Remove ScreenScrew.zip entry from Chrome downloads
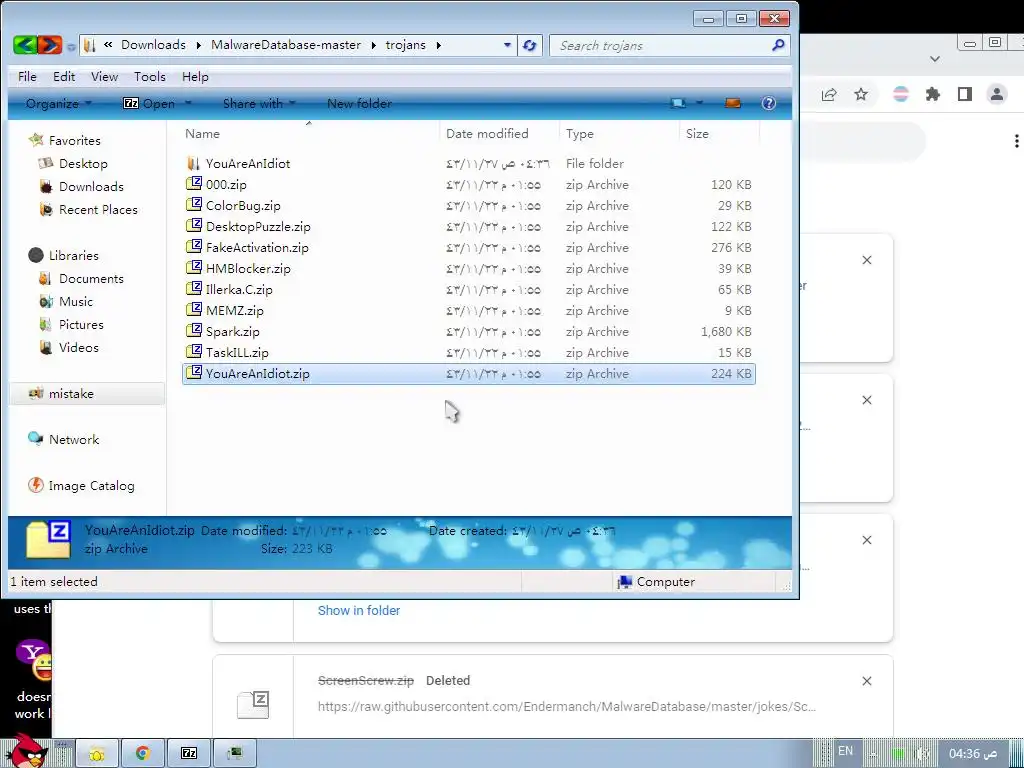The width and height of the screenshot is (1024, 768). (867, 680)
